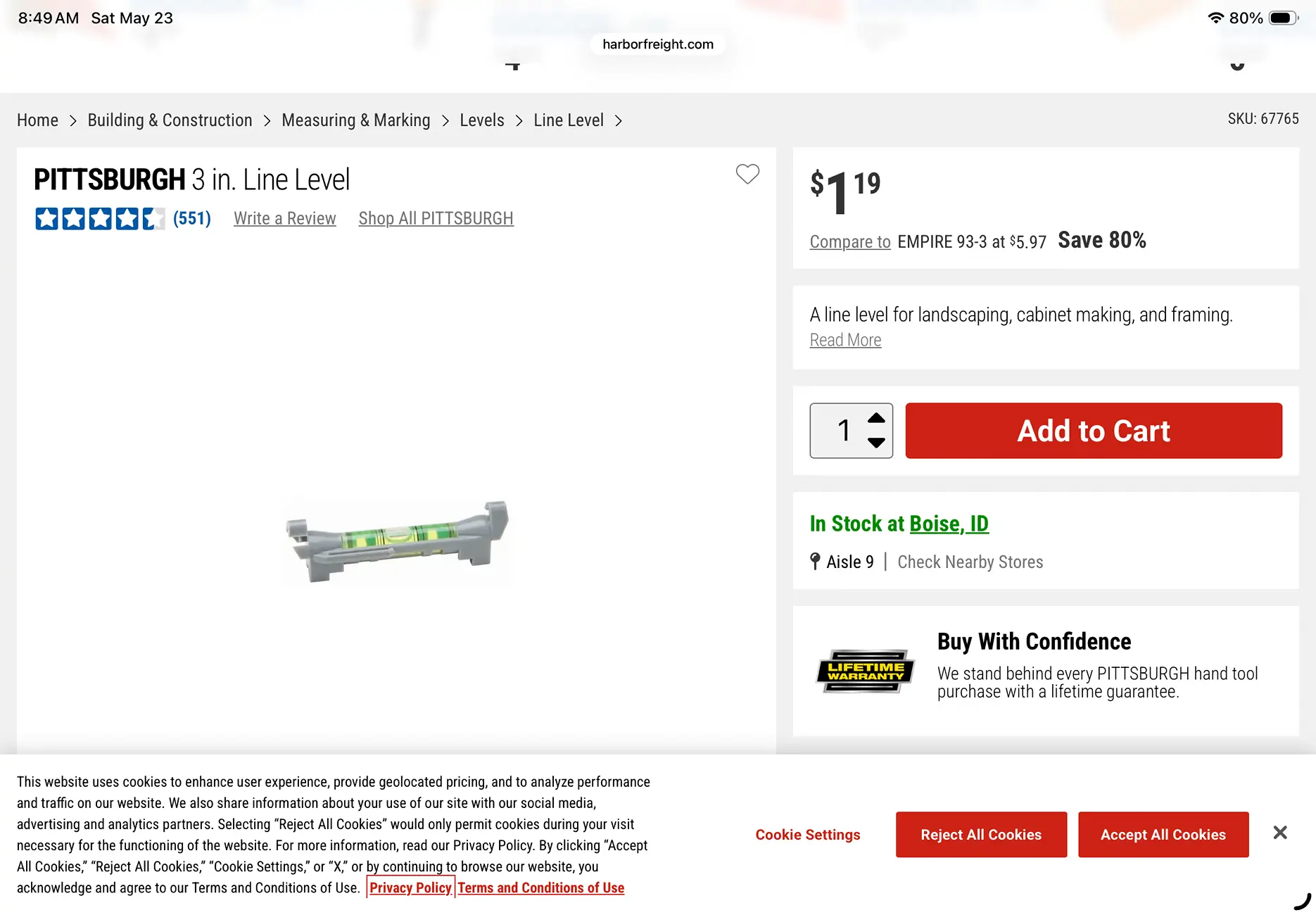Viewport: 1316px width, 915px height.
Task: Go to Home breadcrumb
Action: [x=37, y=120]
